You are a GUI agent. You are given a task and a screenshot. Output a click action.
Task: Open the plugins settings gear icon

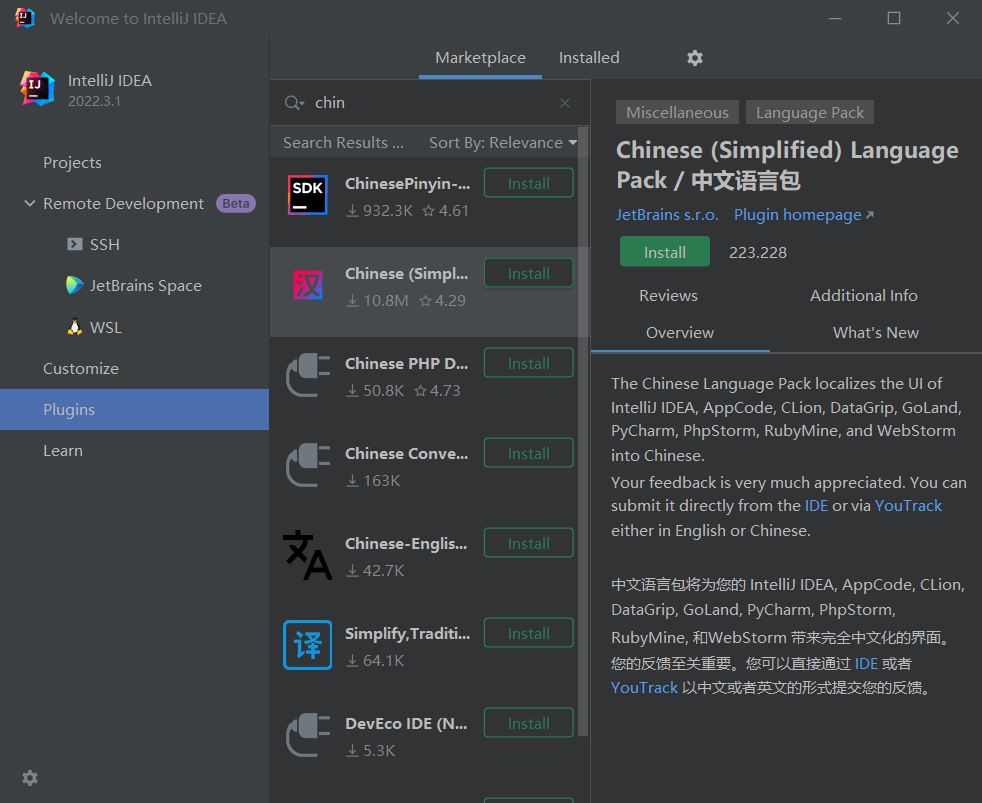coord(695,58)
